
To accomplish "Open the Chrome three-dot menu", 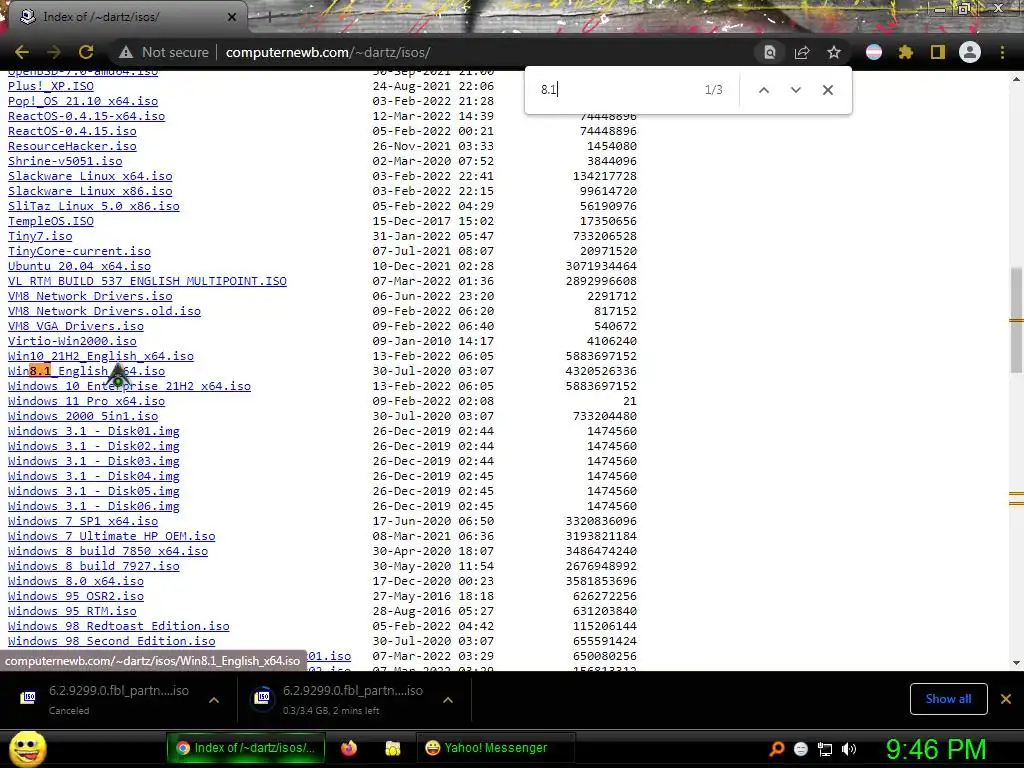I will click(1002, 52).
